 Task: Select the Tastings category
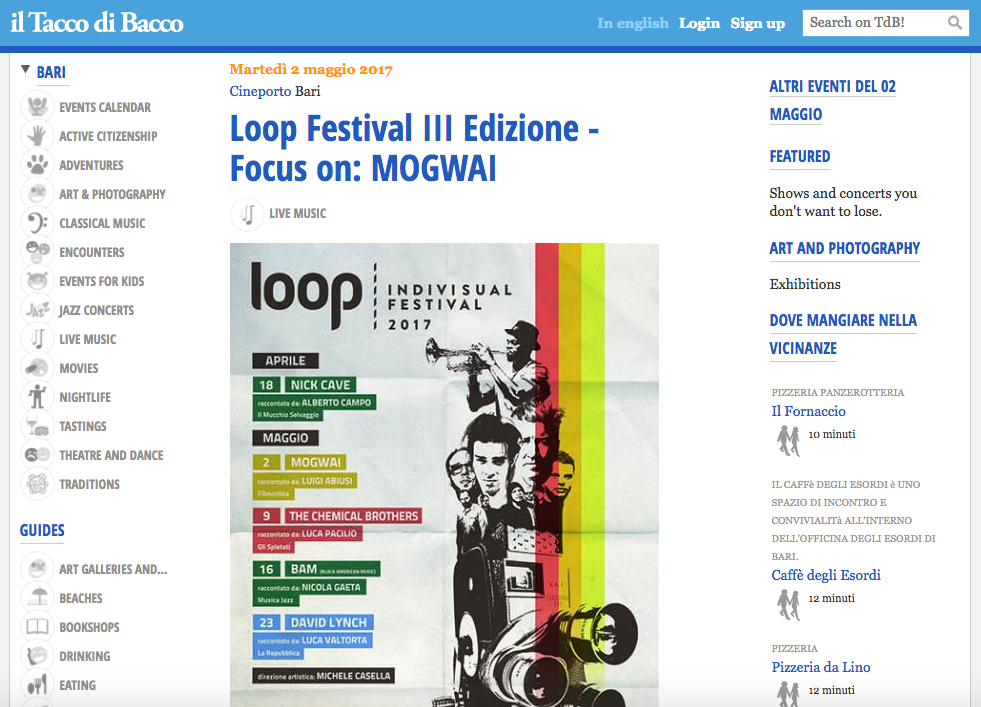83,427
